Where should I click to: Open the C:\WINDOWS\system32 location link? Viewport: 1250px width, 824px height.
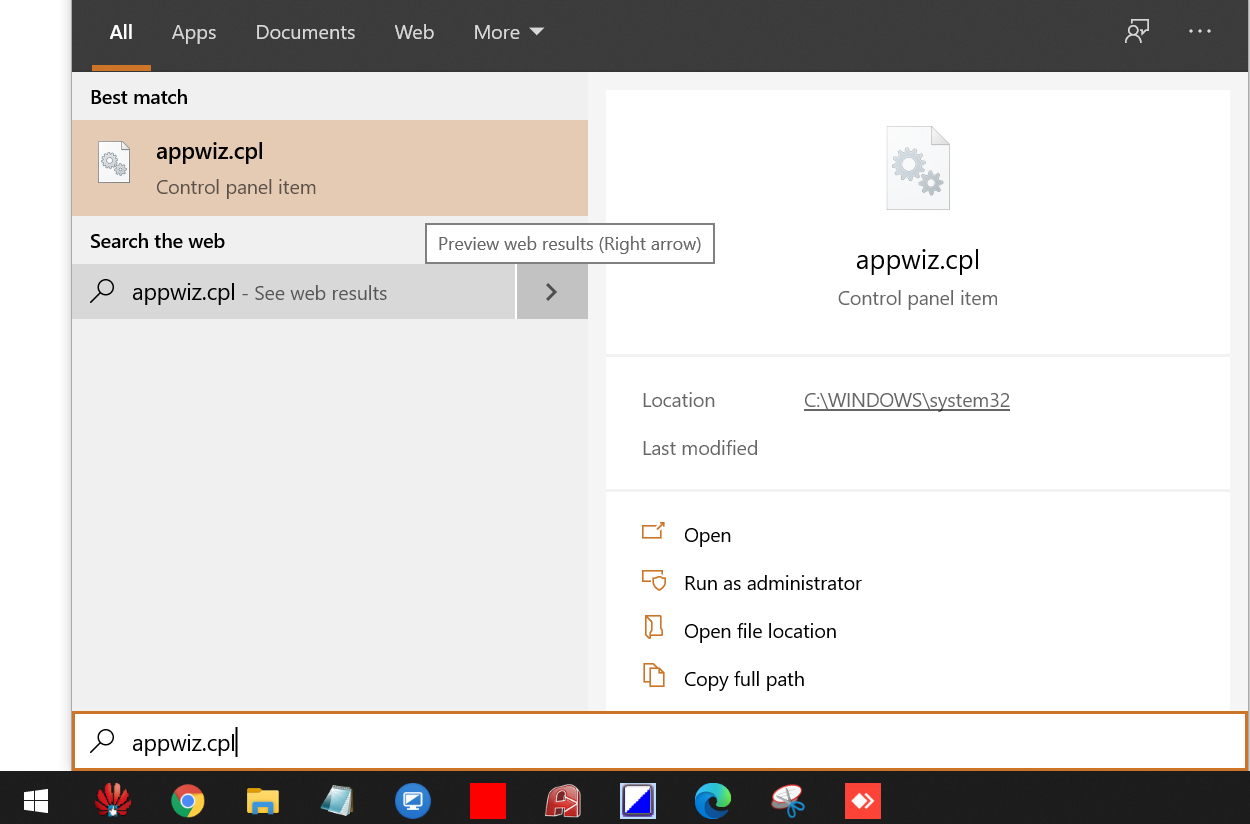point(906,400)
